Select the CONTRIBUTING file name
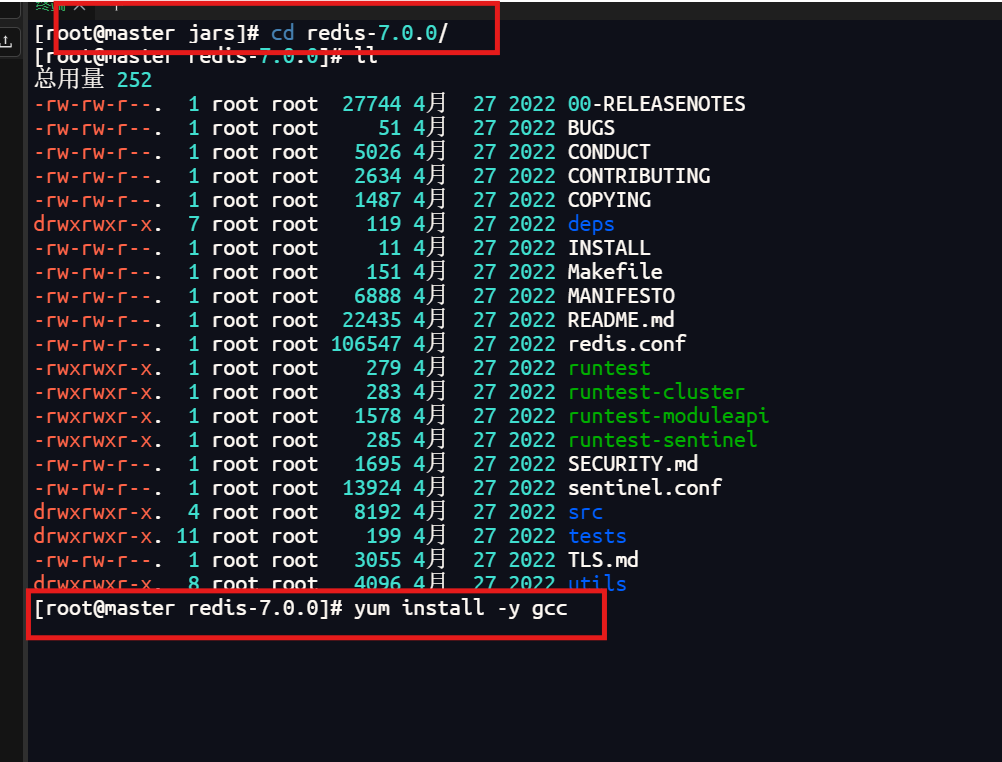1002x762 pixels. (x=639, y=176)
